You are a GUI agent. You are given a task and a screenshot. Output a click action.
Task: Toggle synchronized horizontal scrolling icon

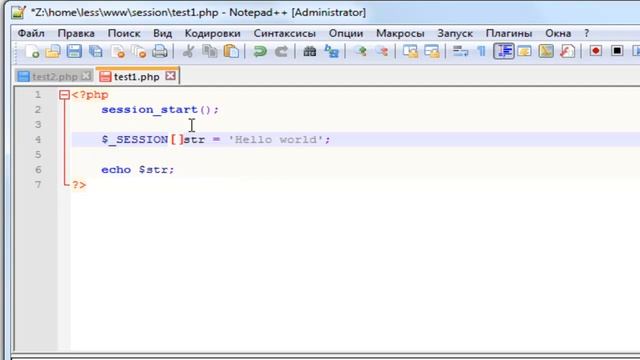point(432,51)
